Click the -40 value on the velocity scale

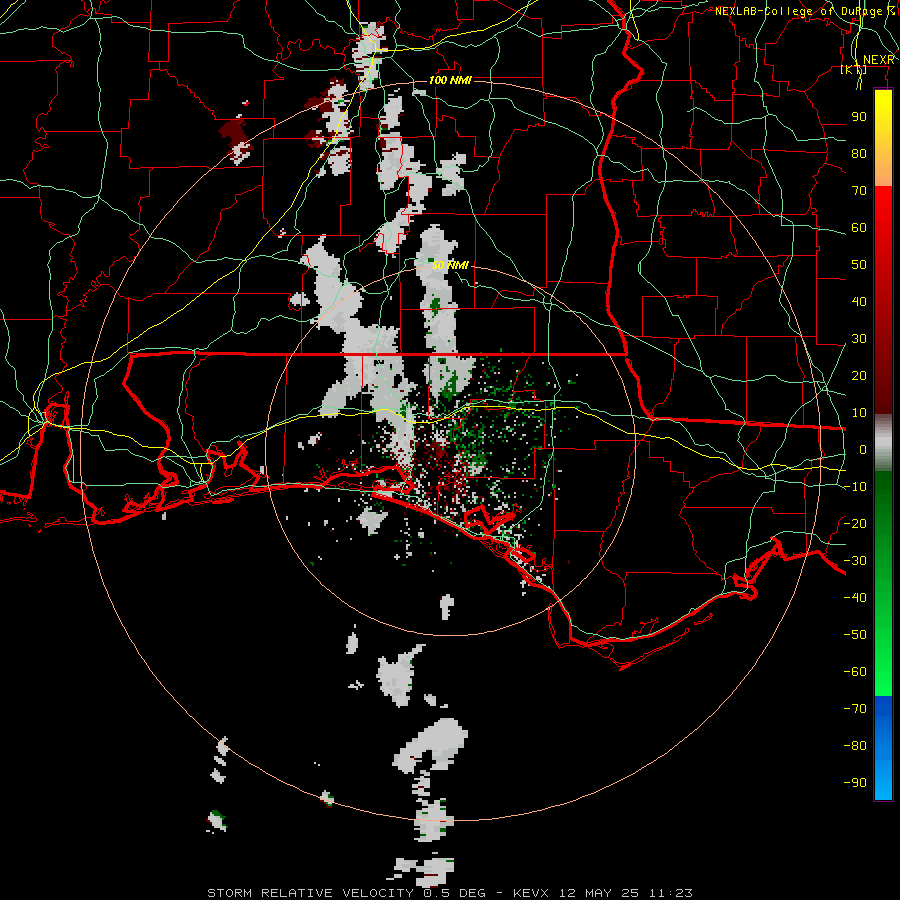[x=855, y=598]
